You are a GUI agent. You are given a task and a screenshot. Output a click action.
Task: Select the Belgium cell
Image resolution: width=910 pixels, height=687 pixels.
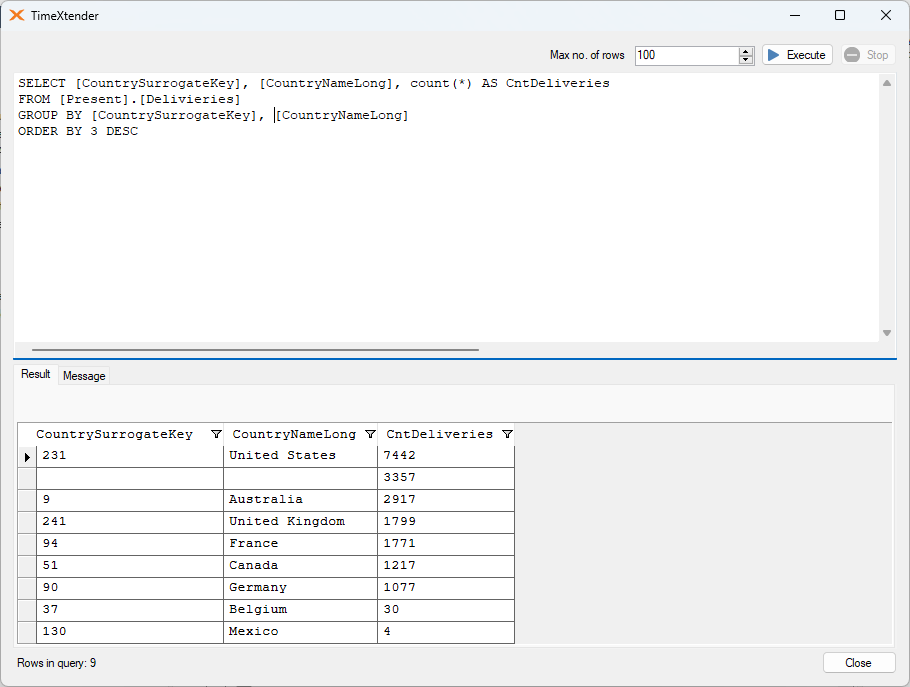point(300,610)
